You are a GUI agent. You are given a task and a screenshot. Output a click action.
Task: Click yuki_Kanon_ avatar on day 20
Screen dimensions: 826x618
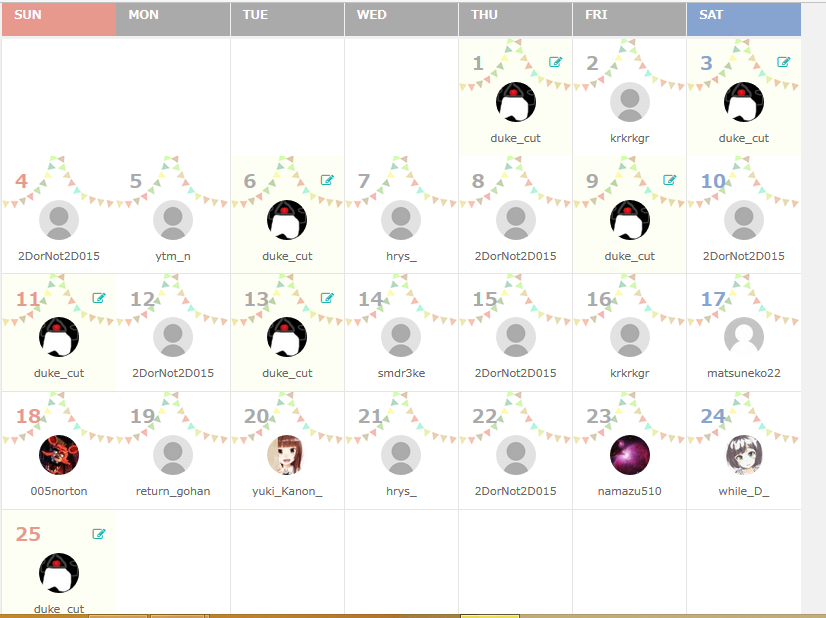287,455
